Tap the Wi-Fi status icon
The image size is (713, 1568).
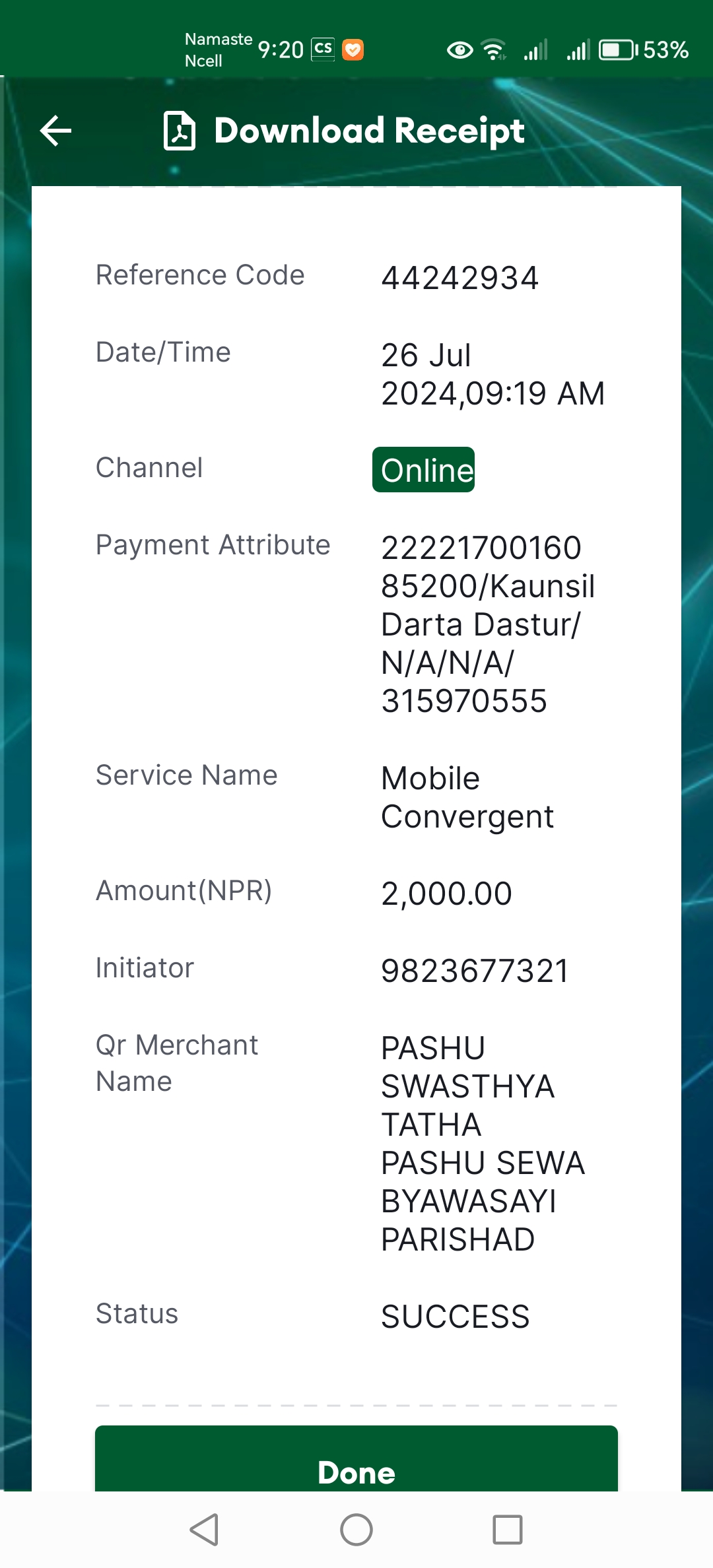click(x=494, y=50)
